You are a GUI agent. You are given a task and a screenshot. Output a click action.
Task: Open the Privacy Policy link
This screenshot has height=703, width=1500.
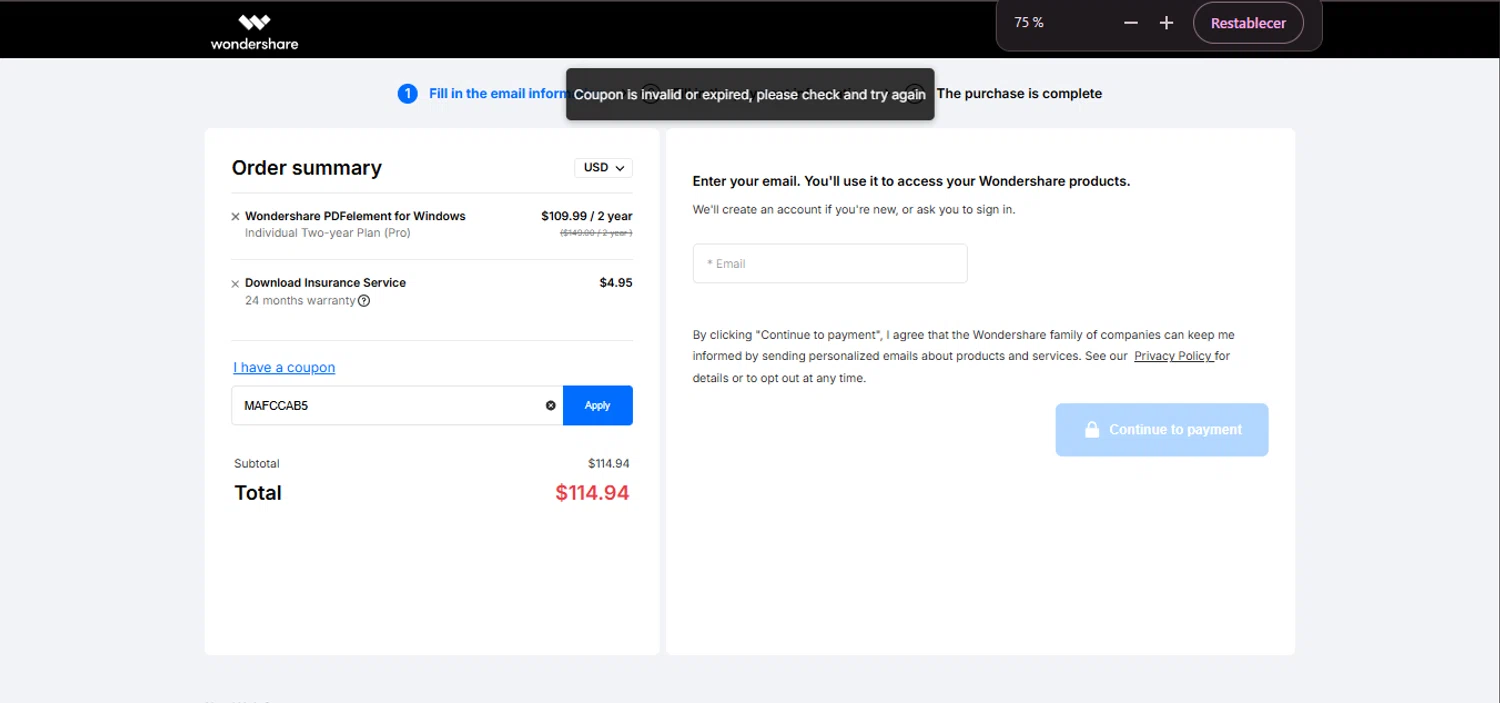[1173, 356]
